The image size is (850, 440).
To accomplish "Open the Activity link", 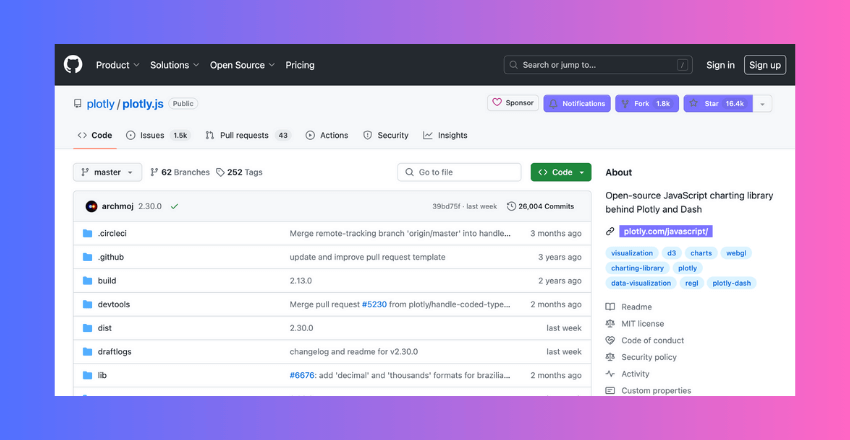I will [x=635, y=374].
